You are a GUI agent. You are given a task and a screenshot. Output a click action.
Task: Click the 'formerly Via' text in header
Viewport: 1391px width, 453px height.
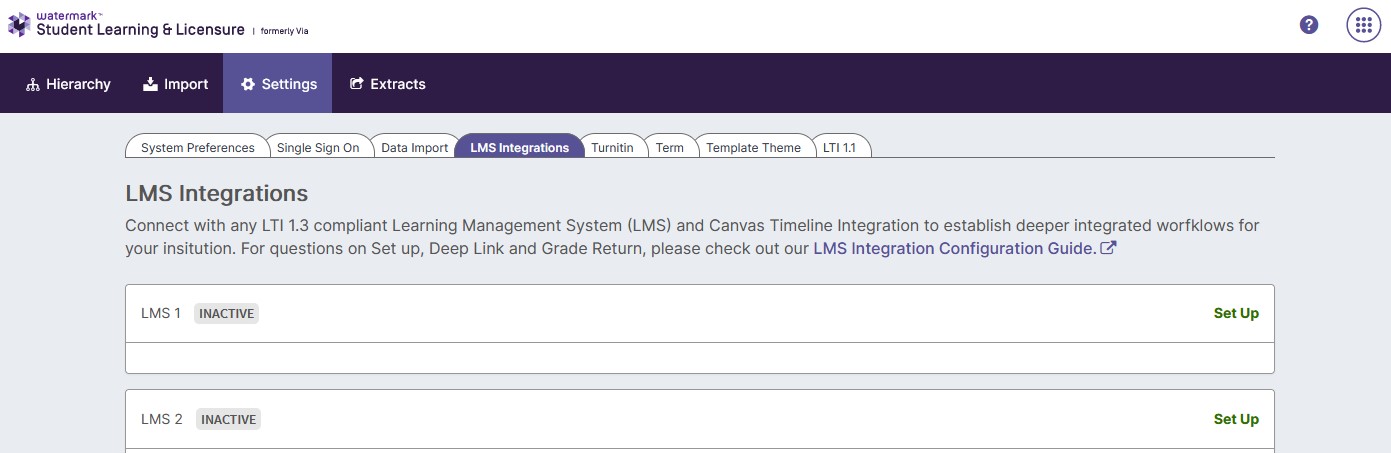[x=284, y=31]
